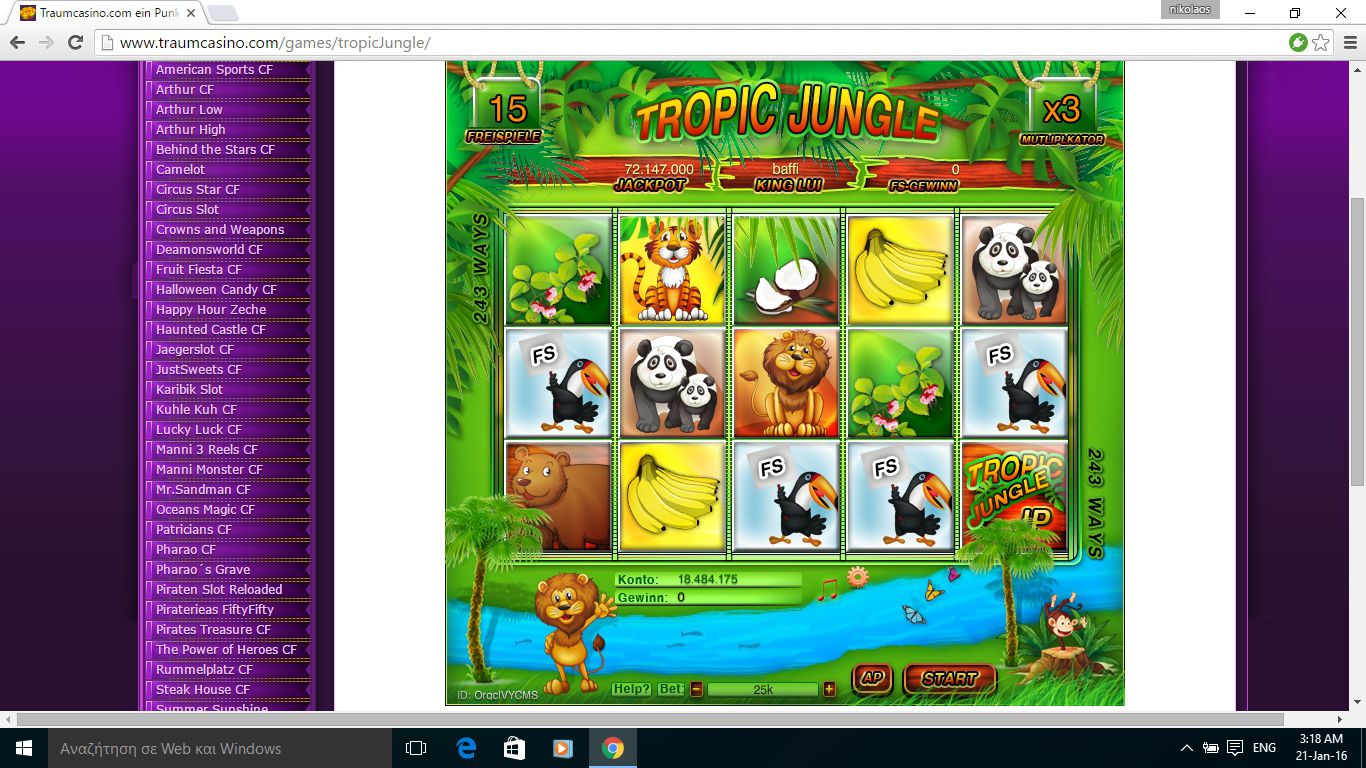
Task: Bookmark page with the star icon
Action: (x=1321, y=42)
